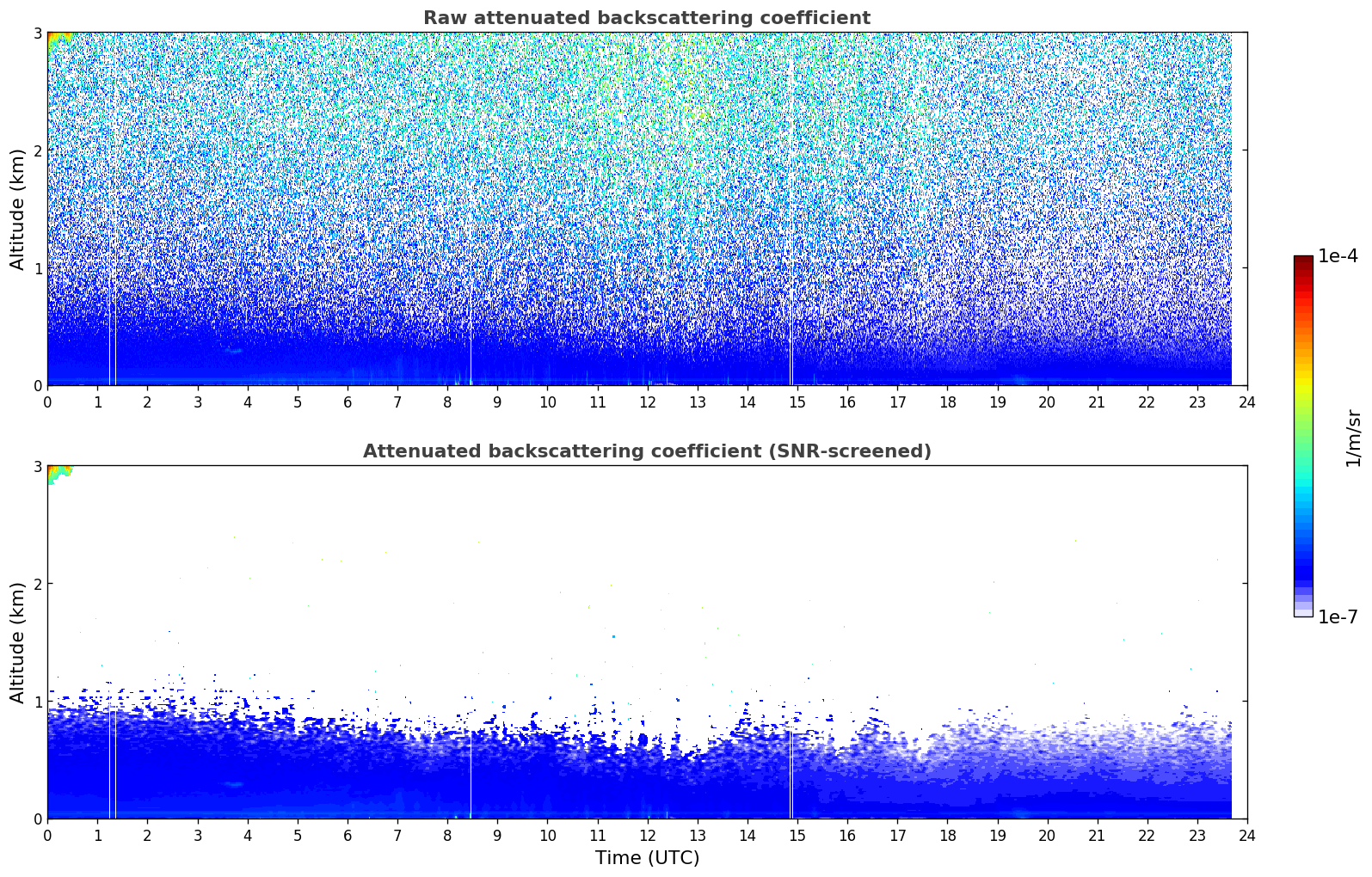The height and width of the screenshot is (877, 1372).
Task: Click "Altitude (km)" label of the SNR-screened plot
Action: 17,642
